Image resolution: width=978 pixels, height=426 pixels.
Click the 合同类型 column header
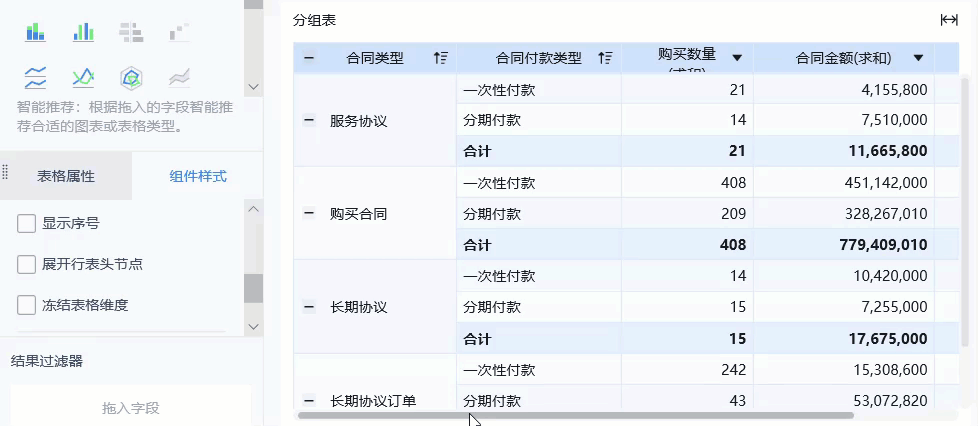click(x=374, y=59)
